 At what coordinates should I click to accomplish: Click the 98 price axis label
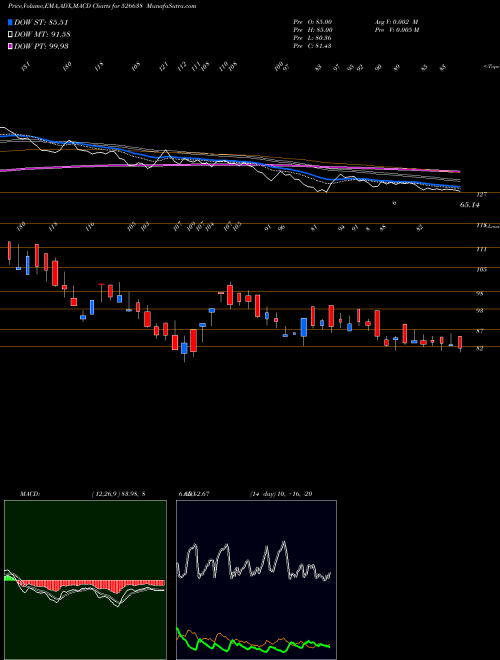pos(479,293)
